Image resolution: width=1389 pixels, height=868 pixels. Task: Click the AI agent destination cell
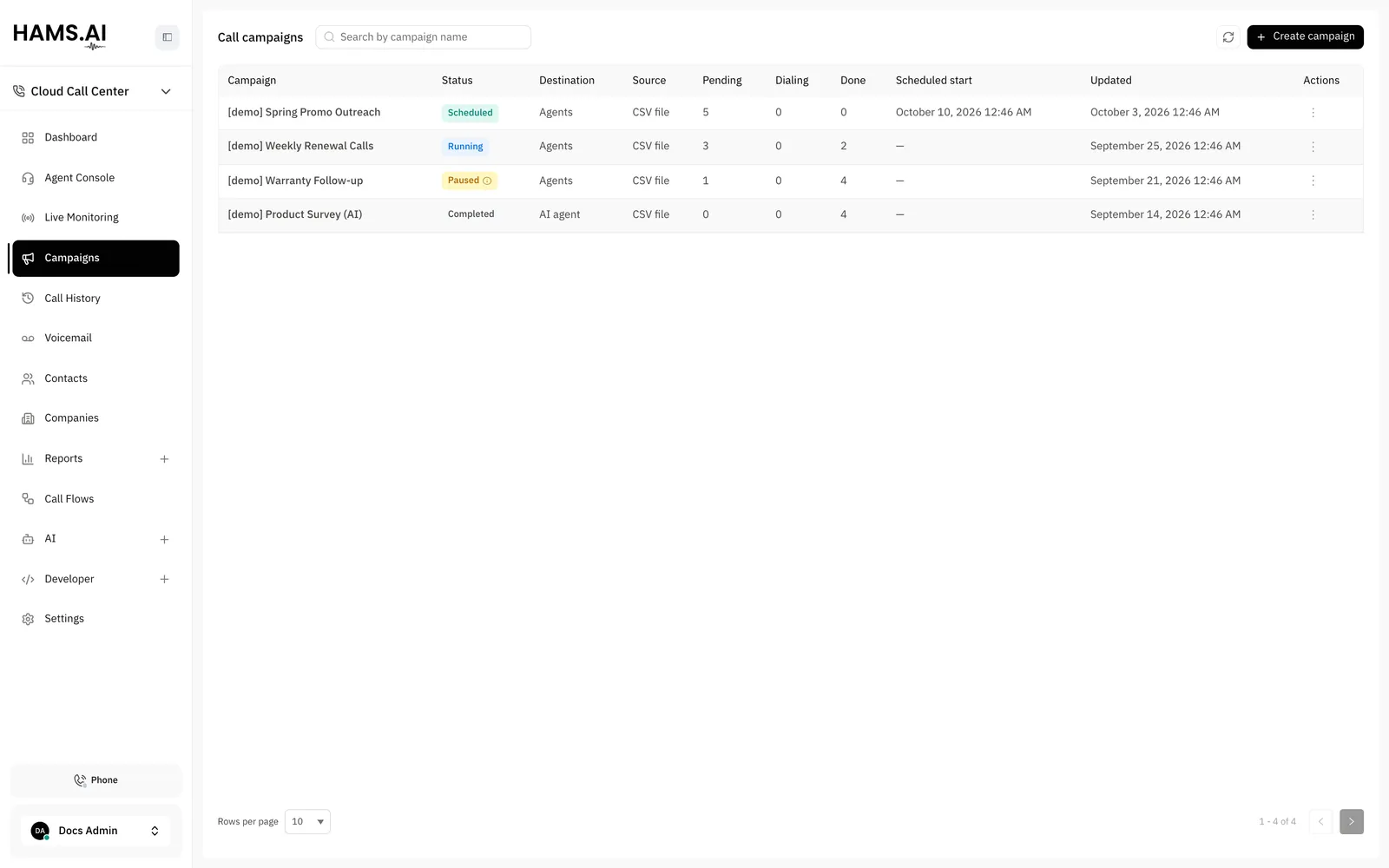point(559,214)
